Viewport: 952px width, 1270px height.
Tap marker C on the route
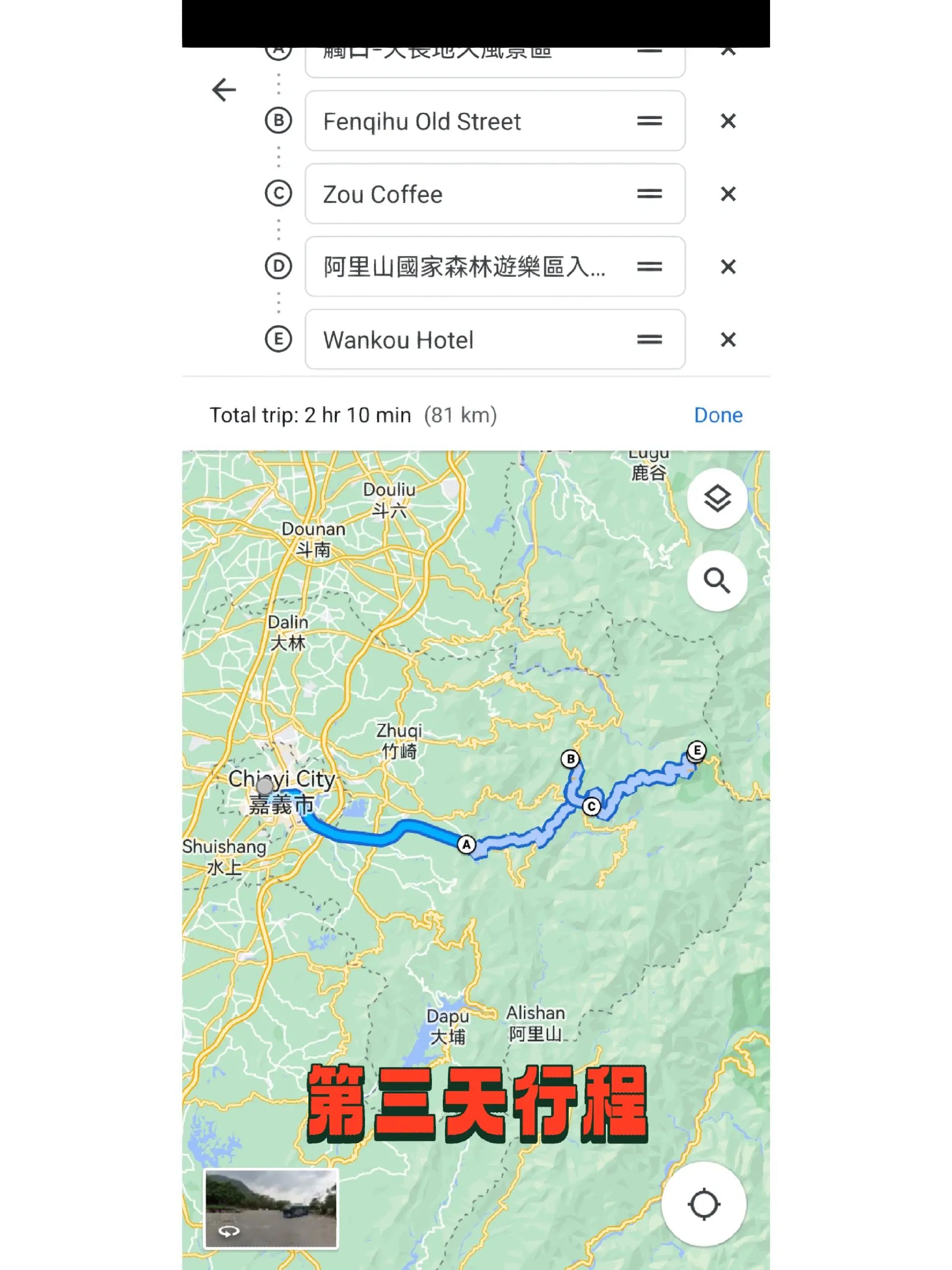[591, 807]
